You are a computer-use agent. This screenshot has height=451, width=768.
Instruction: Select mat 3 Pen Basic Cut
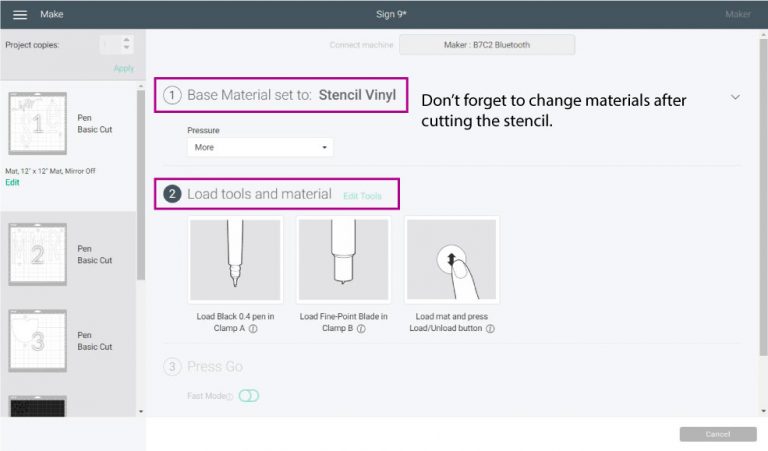pos(69,341)
